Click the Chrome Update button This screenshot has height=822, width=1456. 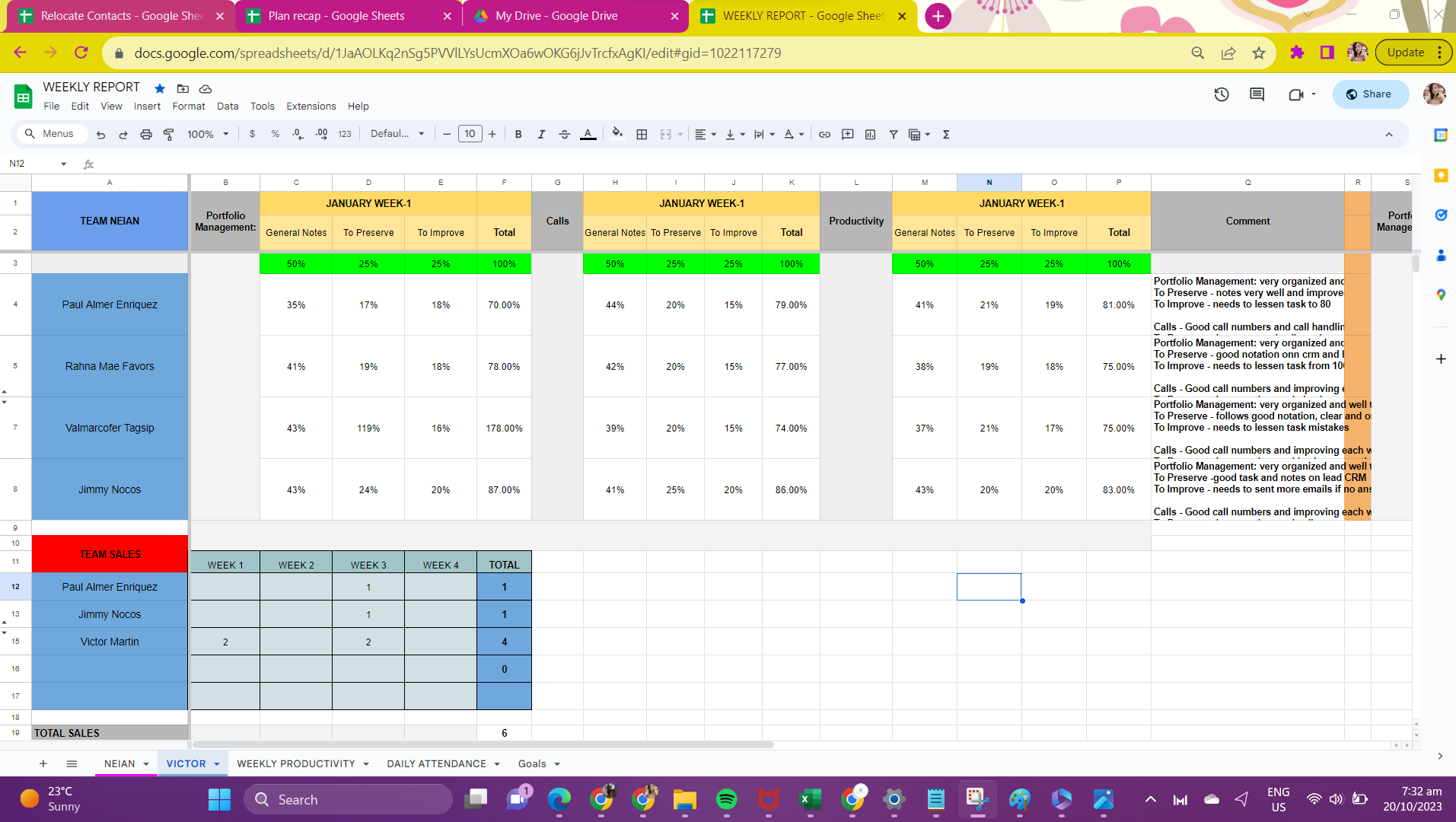tap(1413, 53)
